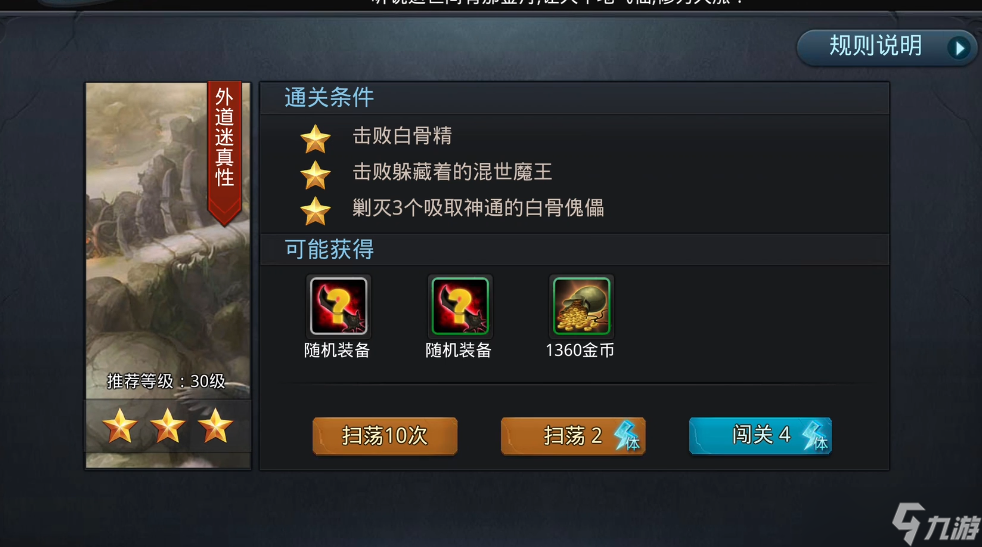Click the 扫荡 2 stamina button
The height and width of the screenshot is (547, 982).
point(572,435)
